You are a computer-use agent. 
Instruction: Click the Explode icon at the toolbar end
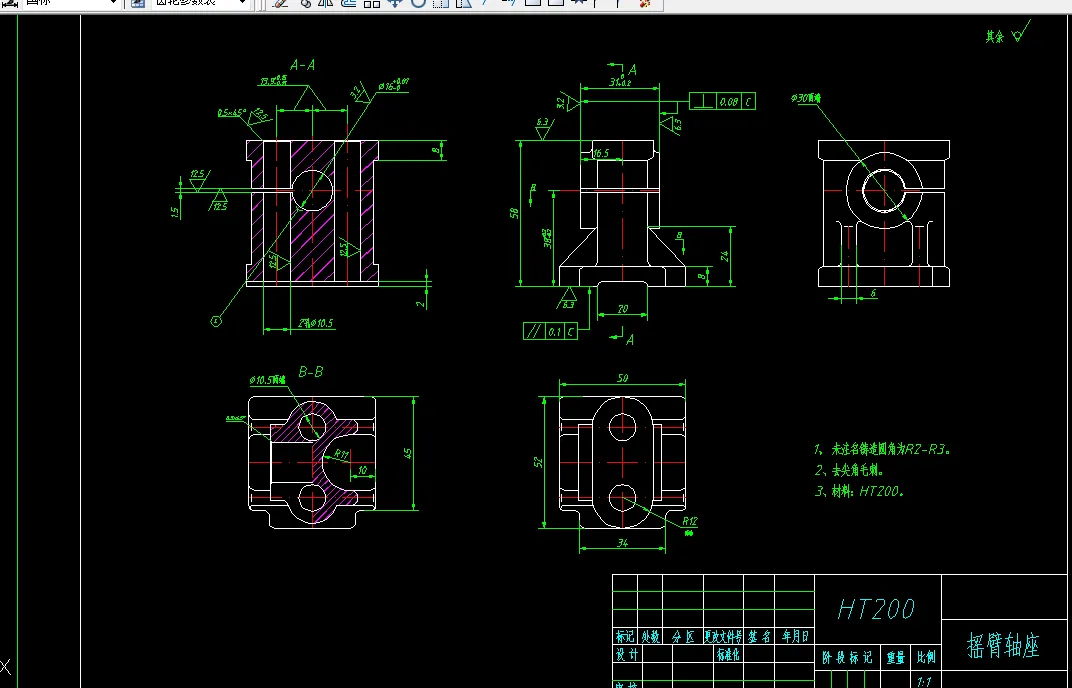644,3
